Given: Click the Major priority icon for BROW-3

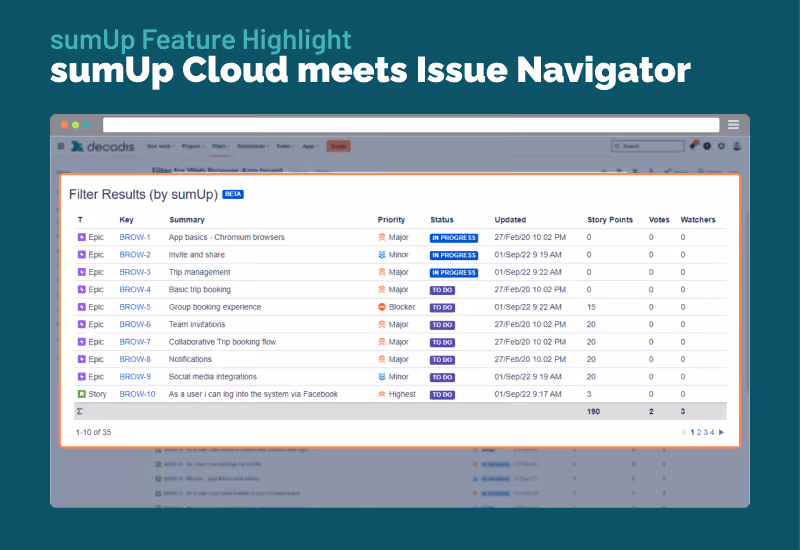Looking at the screenshot, I should click(x=382, y=272).
